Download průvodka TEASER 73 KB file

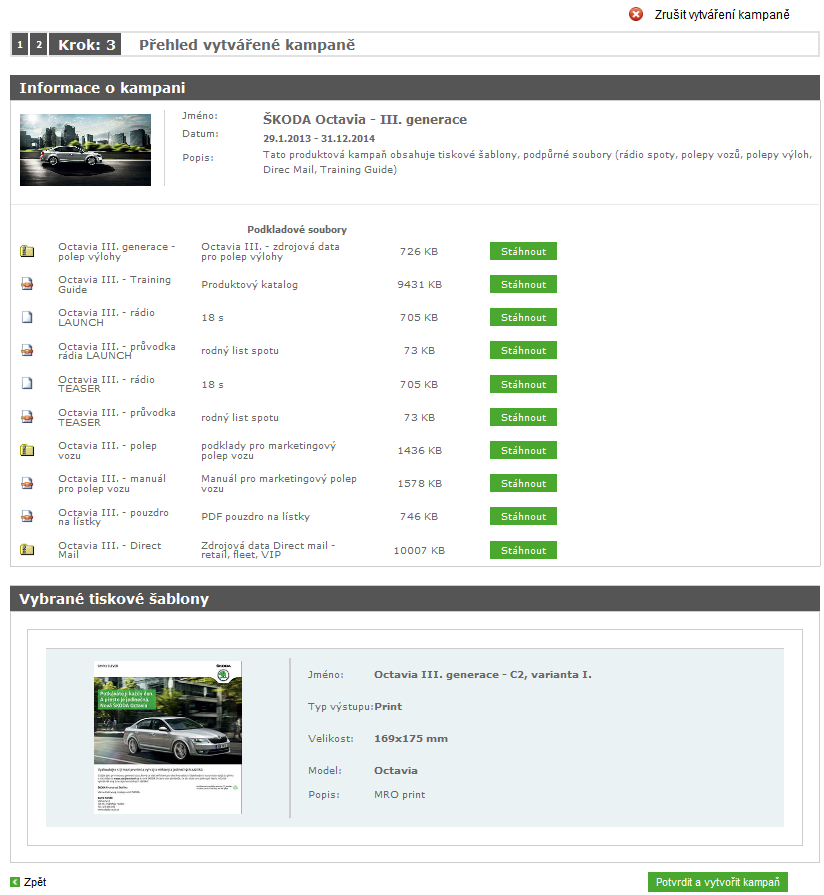point(523,417)
